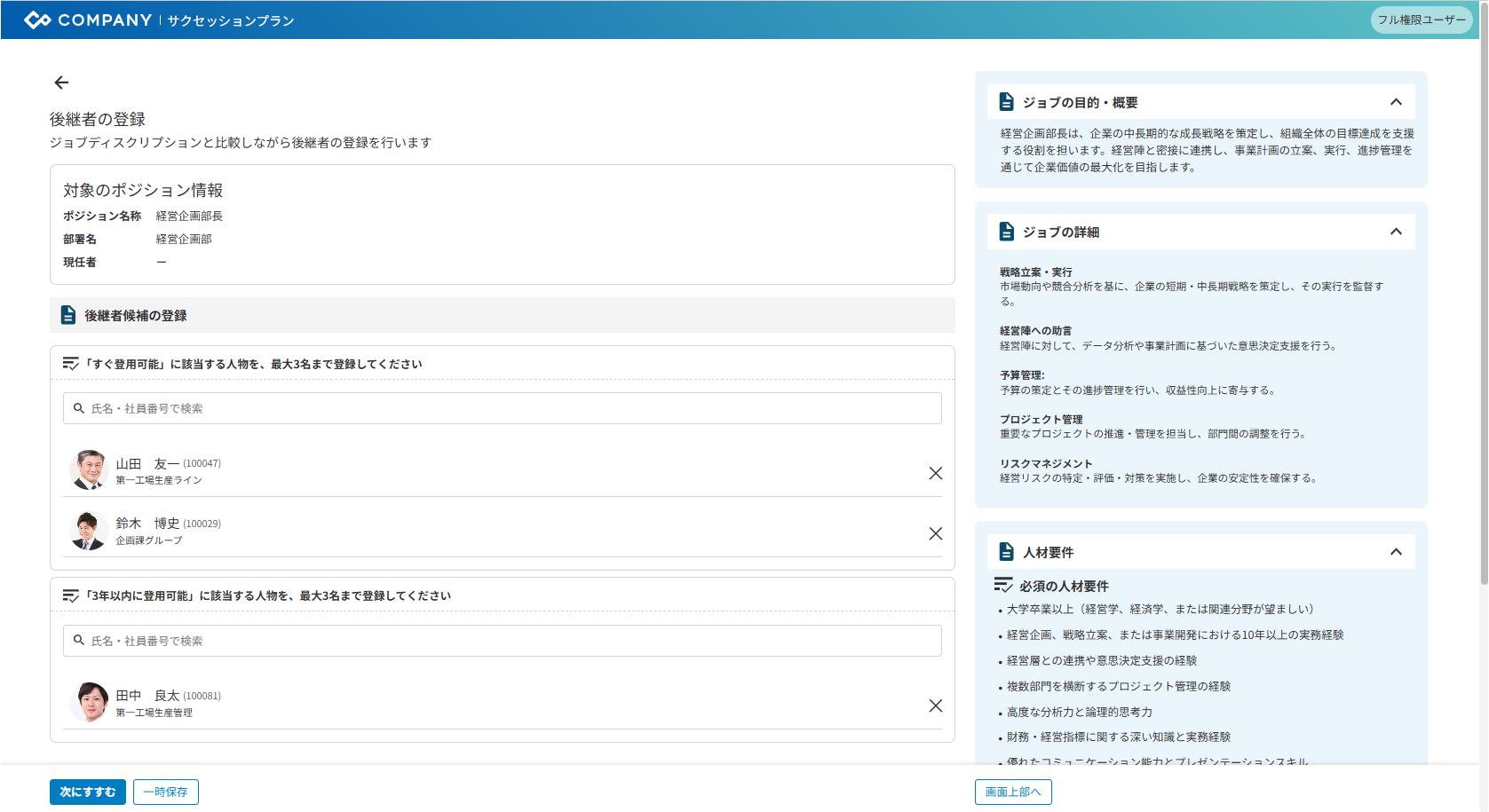This screenshot has height=812, width=1489.
Task: Click 山田 友一's profile photo
Action: pyautogui.click(x=89, y=470)
